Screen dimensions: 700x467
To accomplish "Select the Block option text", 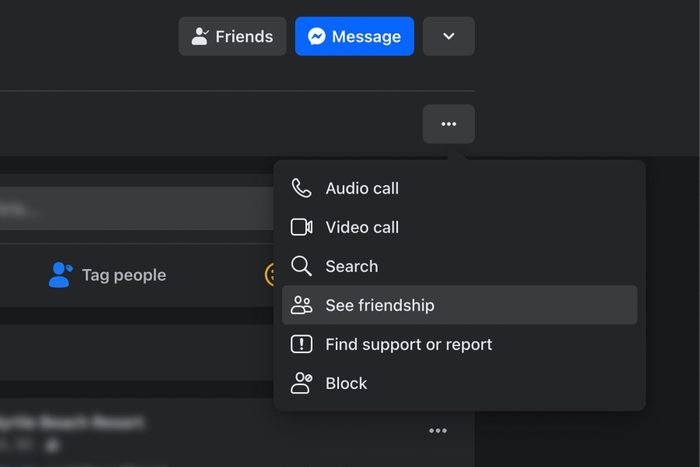I will click(x=346, y=383).
